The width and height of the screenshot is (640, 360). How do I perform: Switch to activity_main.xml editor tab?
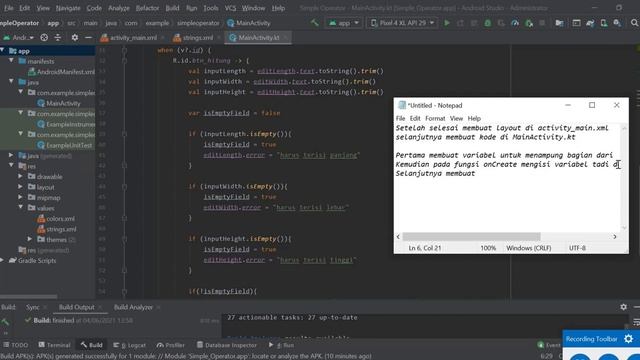click(133, 38)
